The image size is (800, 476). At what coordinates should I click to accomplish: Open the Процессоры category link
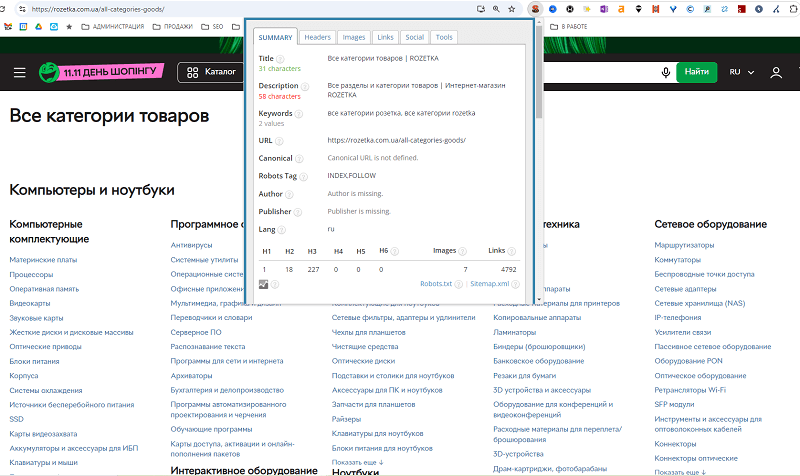(31, 274)
